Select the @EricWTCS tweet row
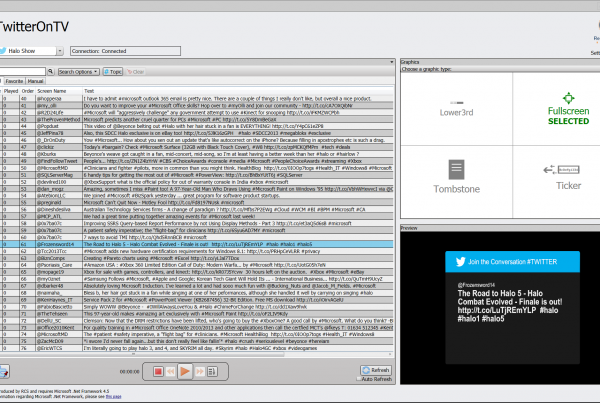The width and height of the screenshot is (600, 403). (x=197, y=348)
